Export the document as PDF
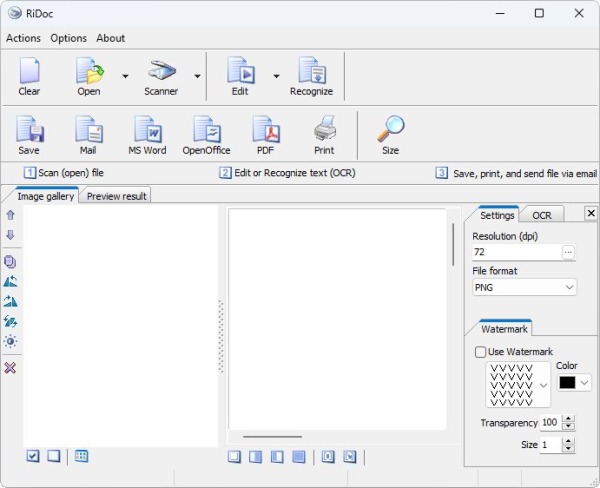Screen dimensions: 600x488 pos(266,129)
